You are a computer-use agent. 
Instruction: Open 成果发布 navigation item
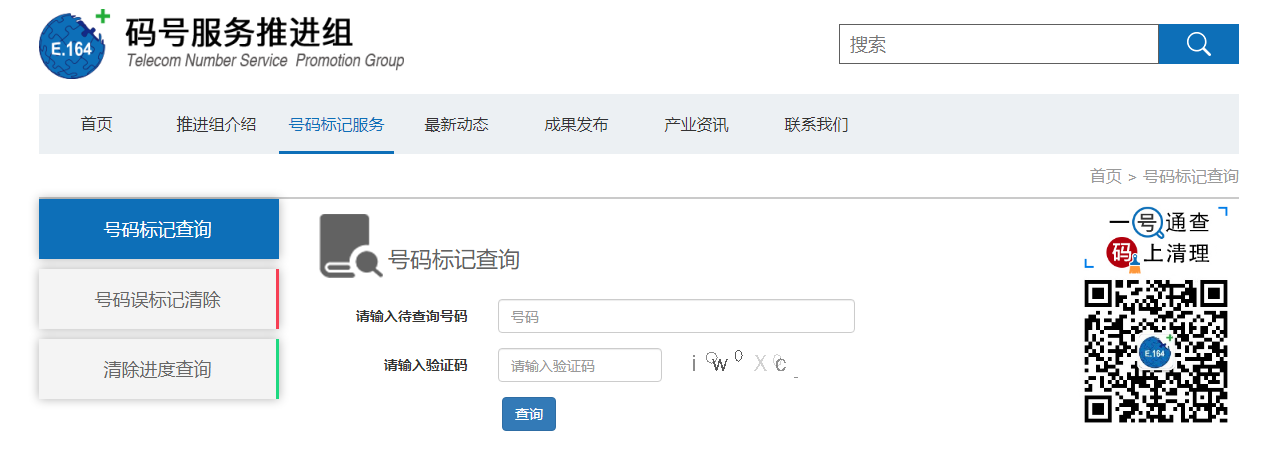576,125
